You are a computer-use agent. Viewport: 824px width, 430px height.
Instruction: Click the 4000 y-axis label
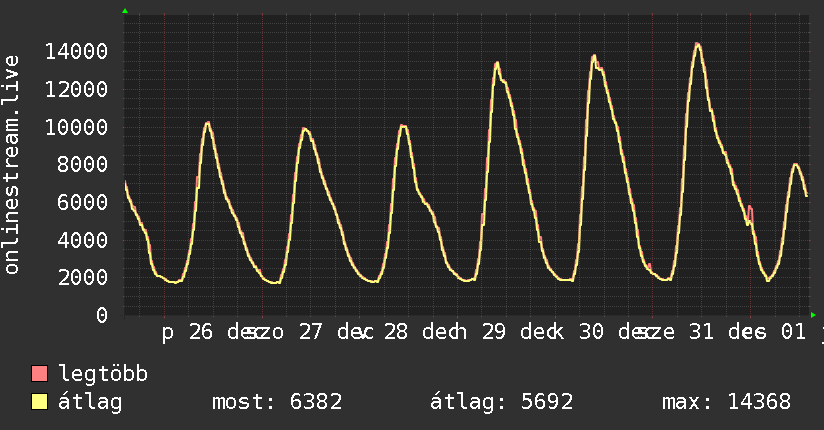click(83, 240)
